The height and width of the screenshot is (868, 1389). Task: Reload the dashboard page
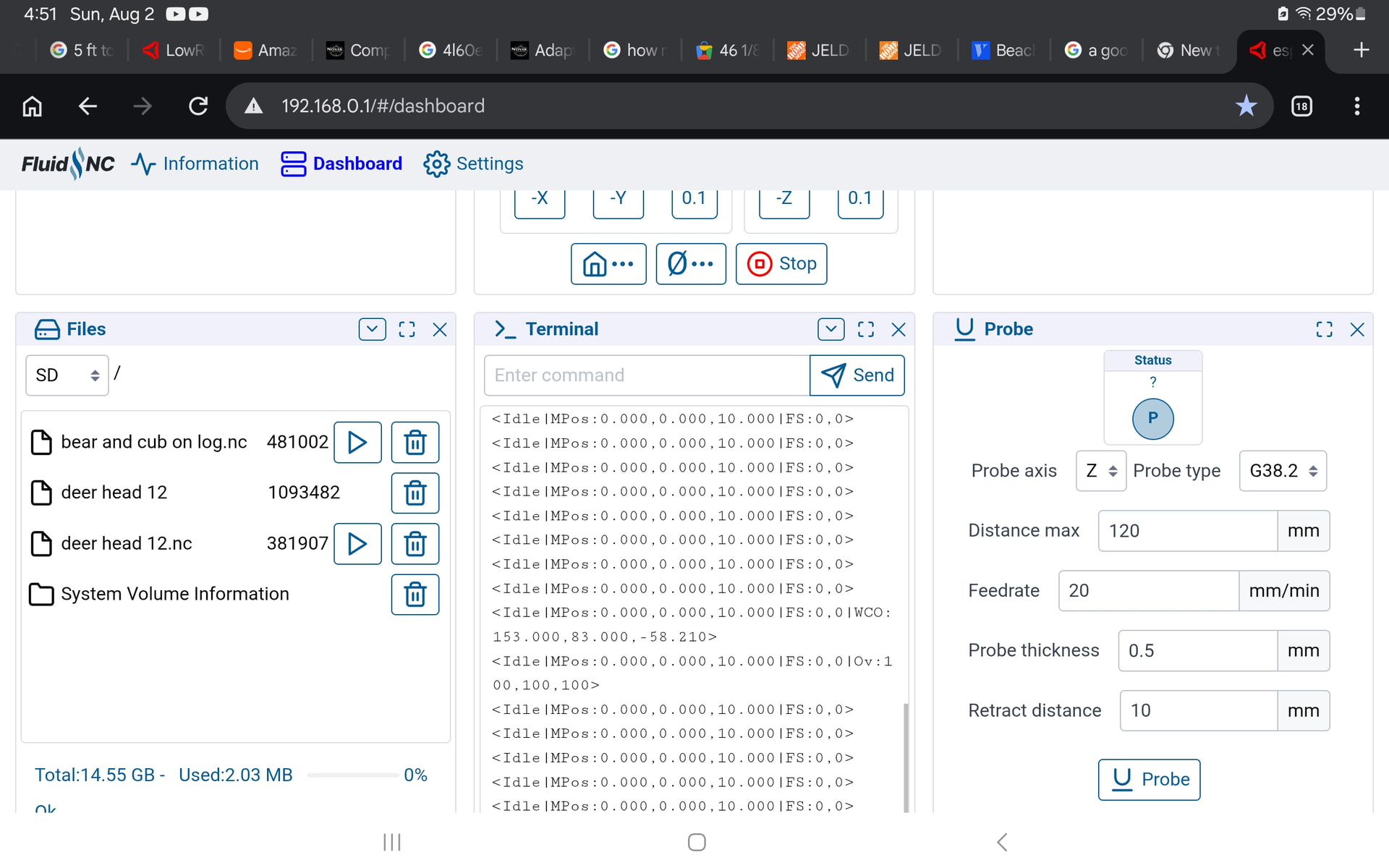click(198, 106)
